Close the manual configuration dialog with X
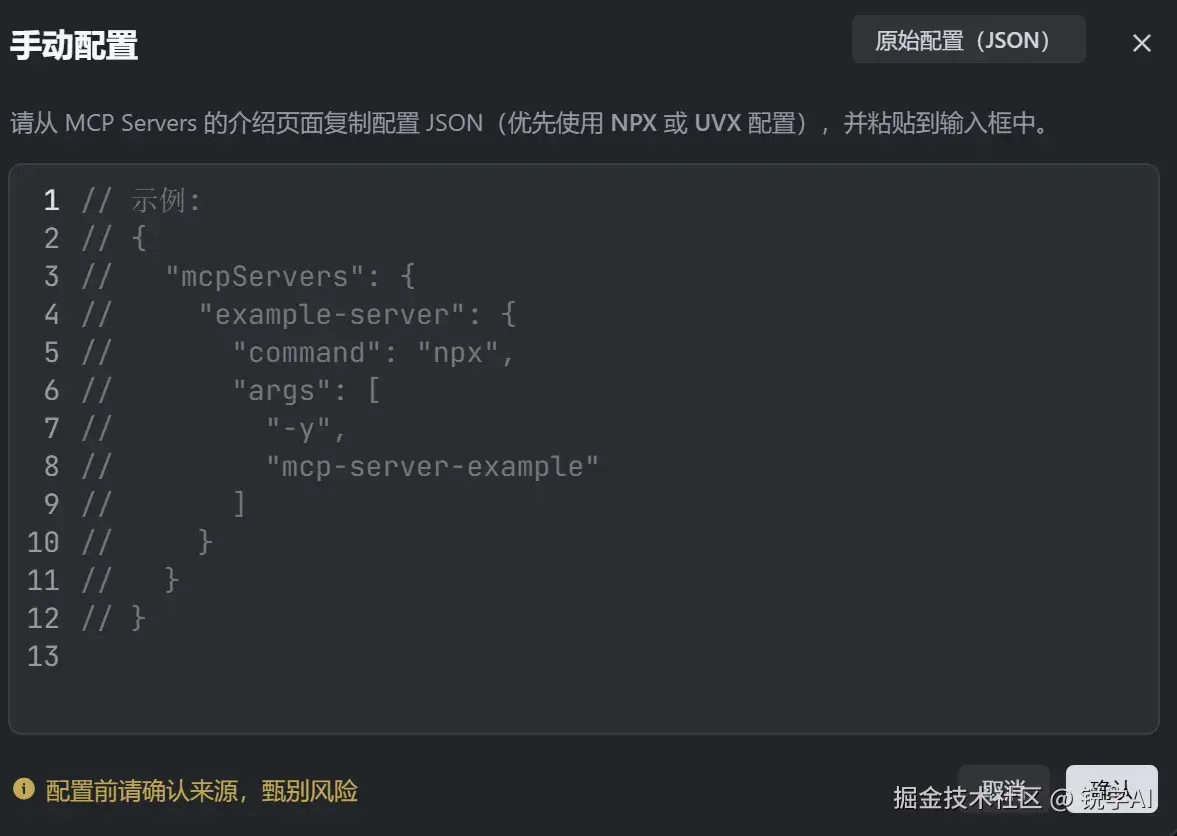The width and height of the screenshot is (1177, 836). point(1141,43)
